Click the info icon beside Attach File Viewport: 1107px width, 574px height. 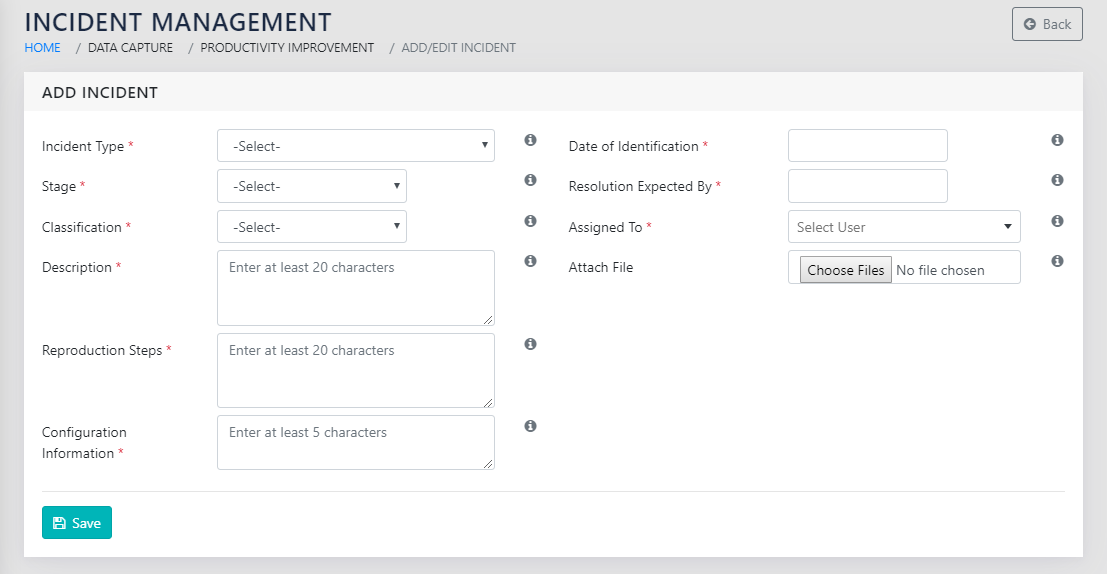tap(1057, 261)
